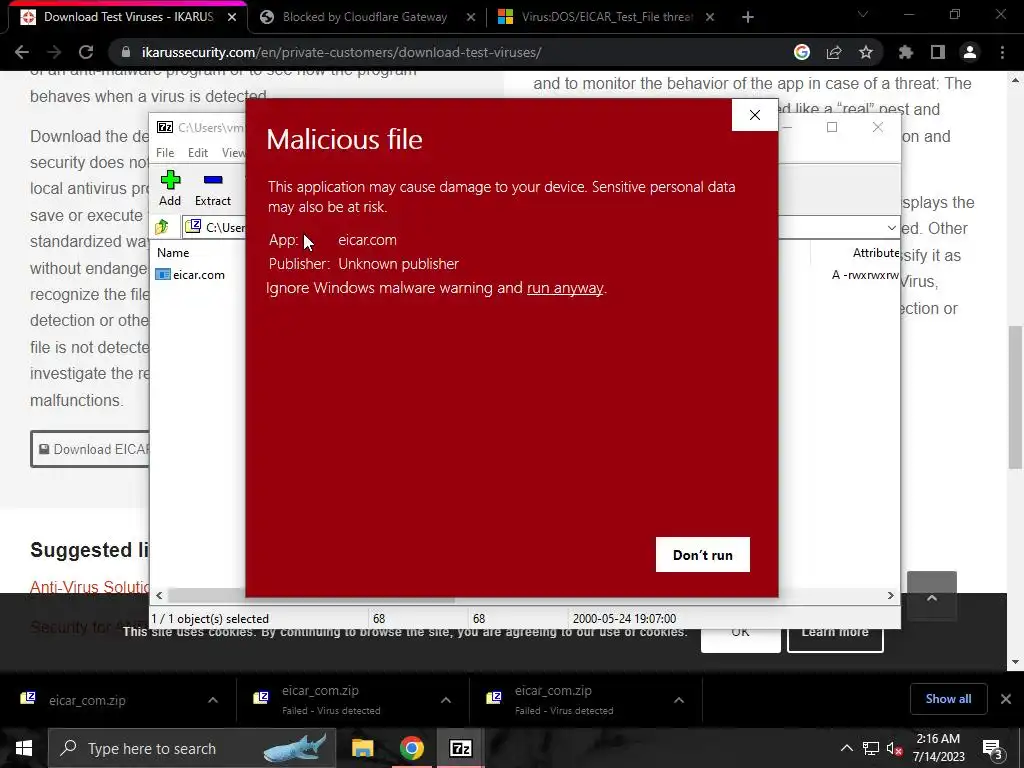The width and height of the screenshot is (1024, 768).
Task: Click the 7-Zip taskbar icon
Action: tap(460, 748)
